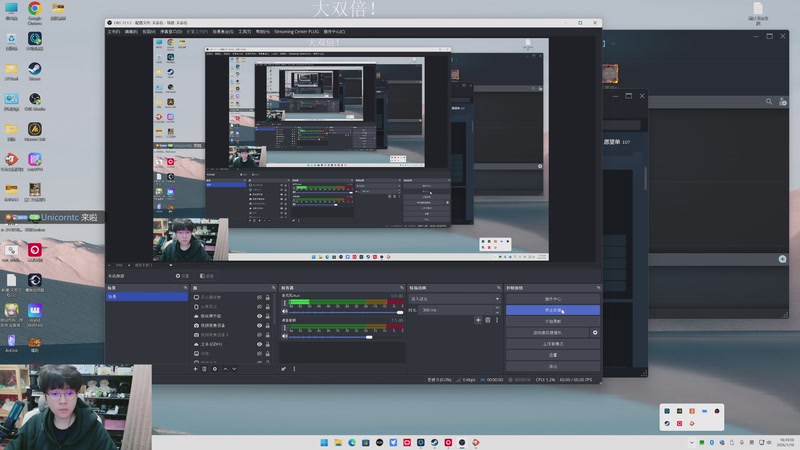The height and width of the screenshot is (450, 800).
Task: Open virtual camera settings gear icon
Action: (x=595, y=333)
